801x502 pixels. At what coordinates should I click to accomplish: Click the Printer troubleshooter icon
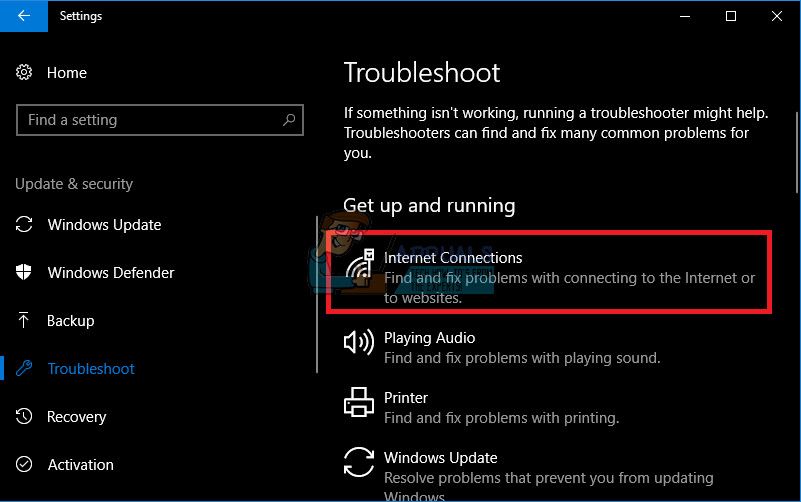click(358, 403)
